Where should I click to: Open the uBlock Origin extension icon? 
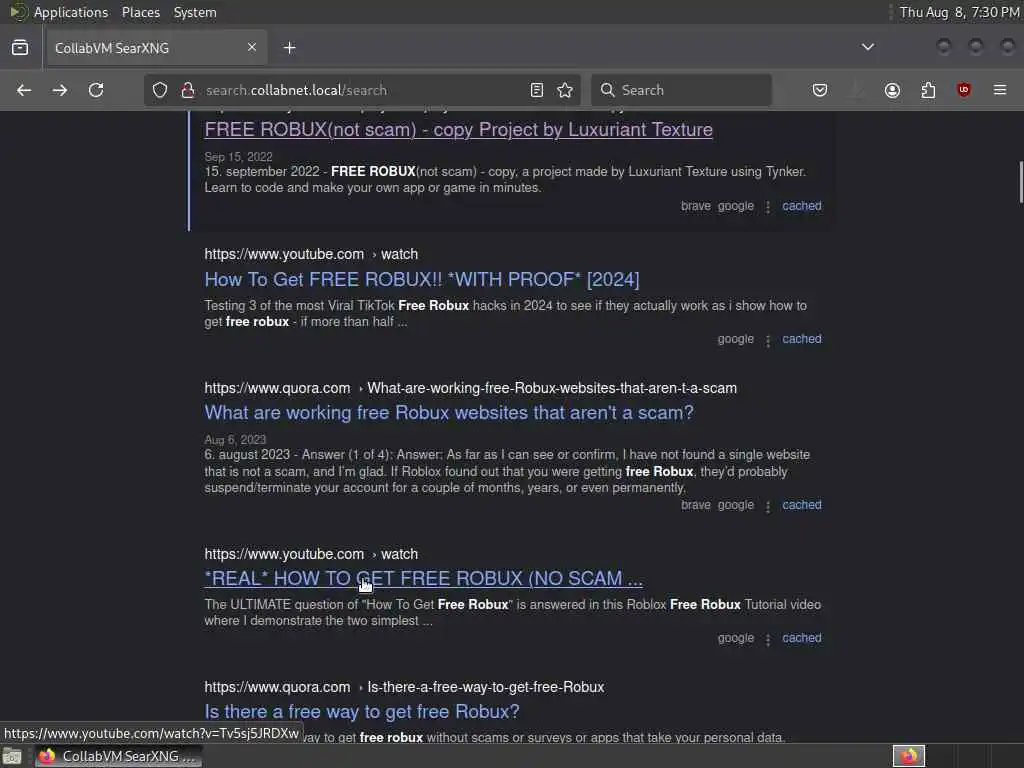click(964, 90)
